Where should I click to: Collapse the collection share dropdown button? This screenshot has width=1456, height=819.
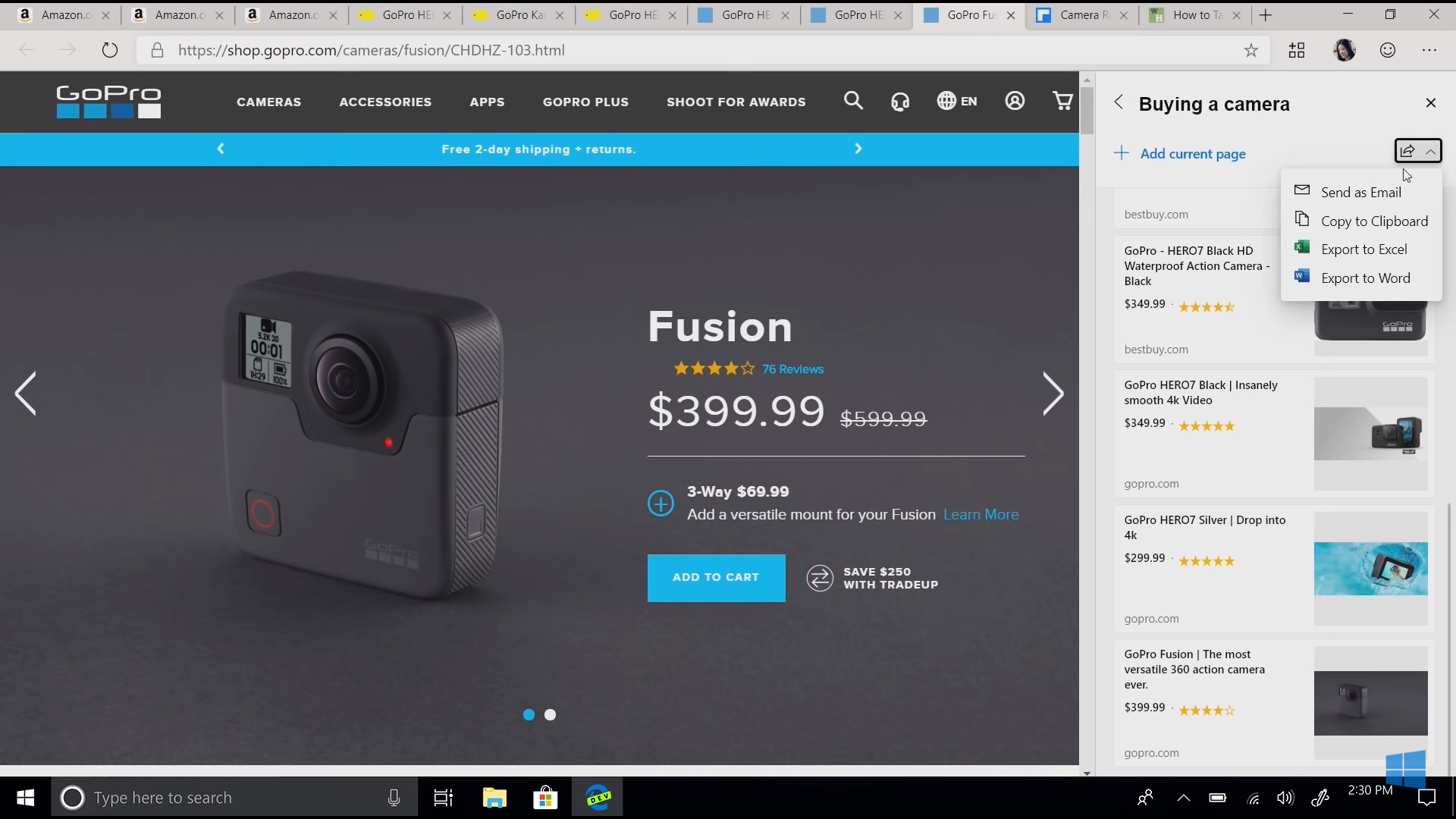tap(1418, 151)
